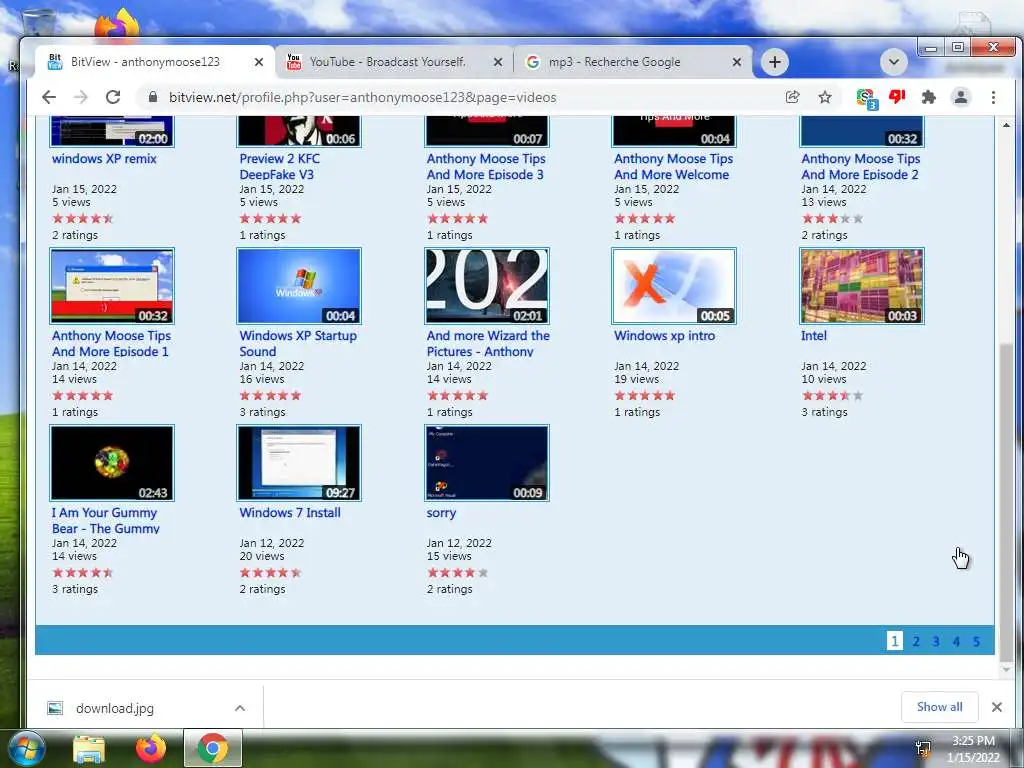Close the downloads bar
This screenshot has width=1024, height=768.
pyautogui.click(x=997, y=707)
